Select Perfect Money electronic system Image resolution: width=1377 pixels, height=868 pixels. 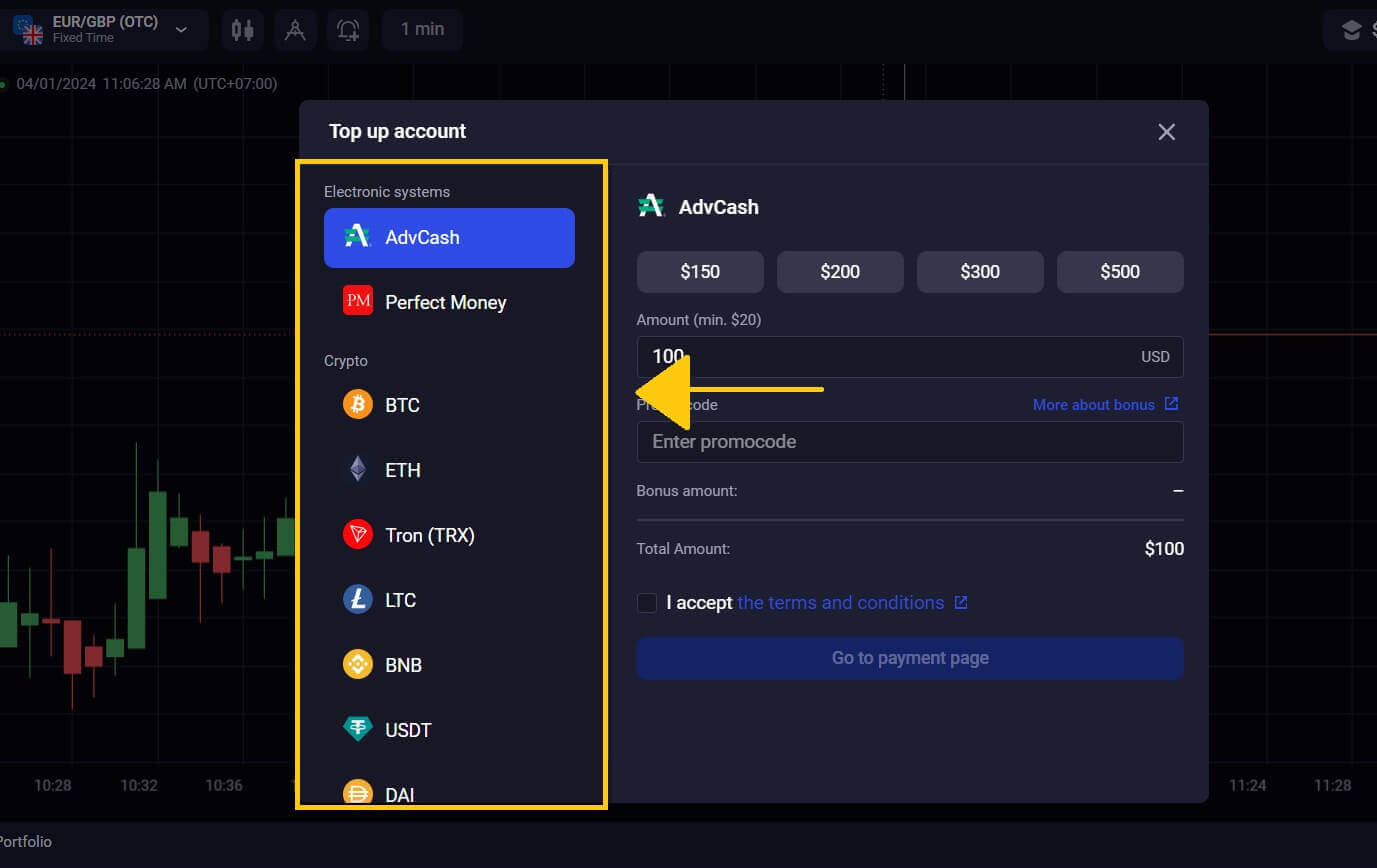pyautogui.click(x=445, y=302)
